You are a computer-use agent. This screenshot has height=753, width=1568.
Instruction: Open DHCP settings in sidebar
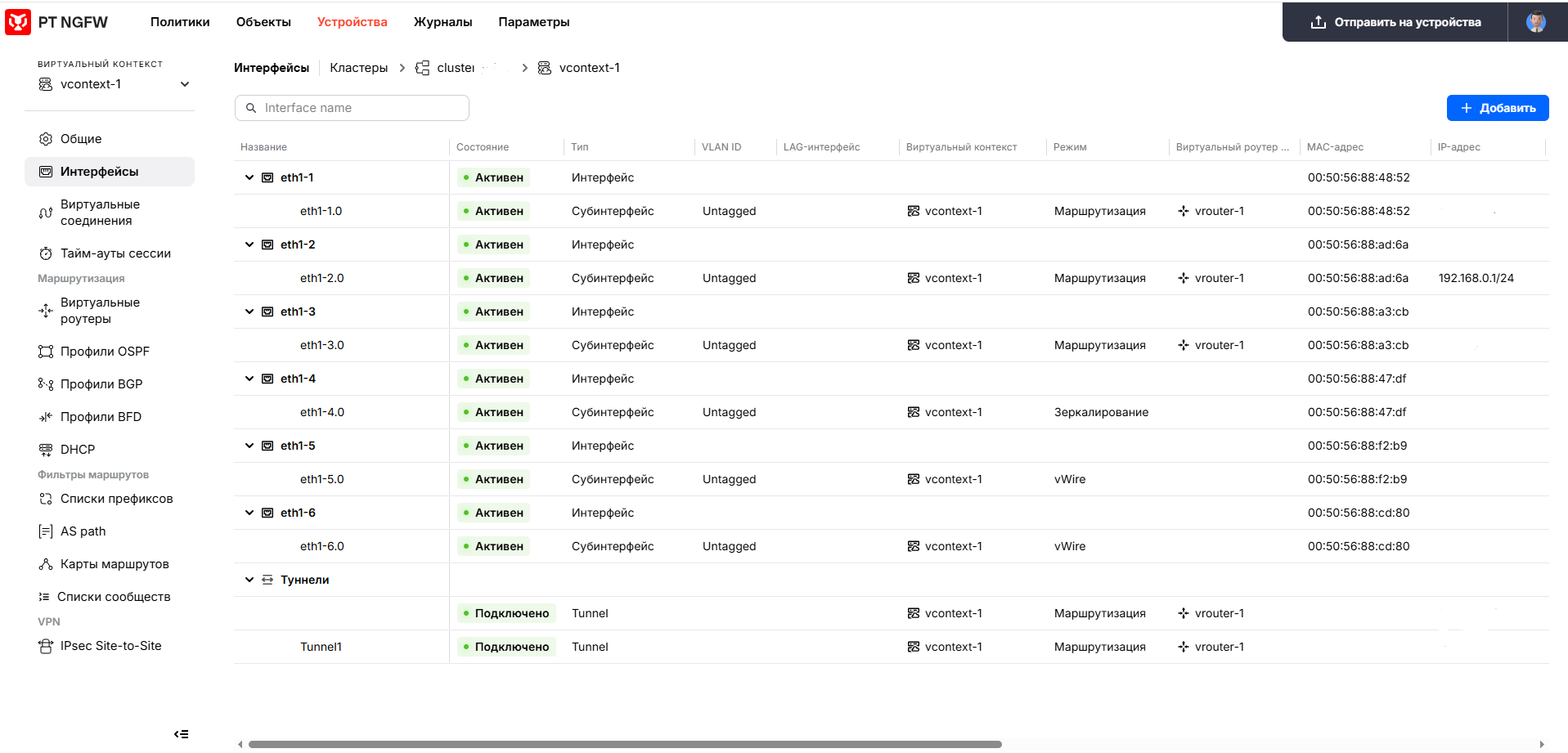77,450
